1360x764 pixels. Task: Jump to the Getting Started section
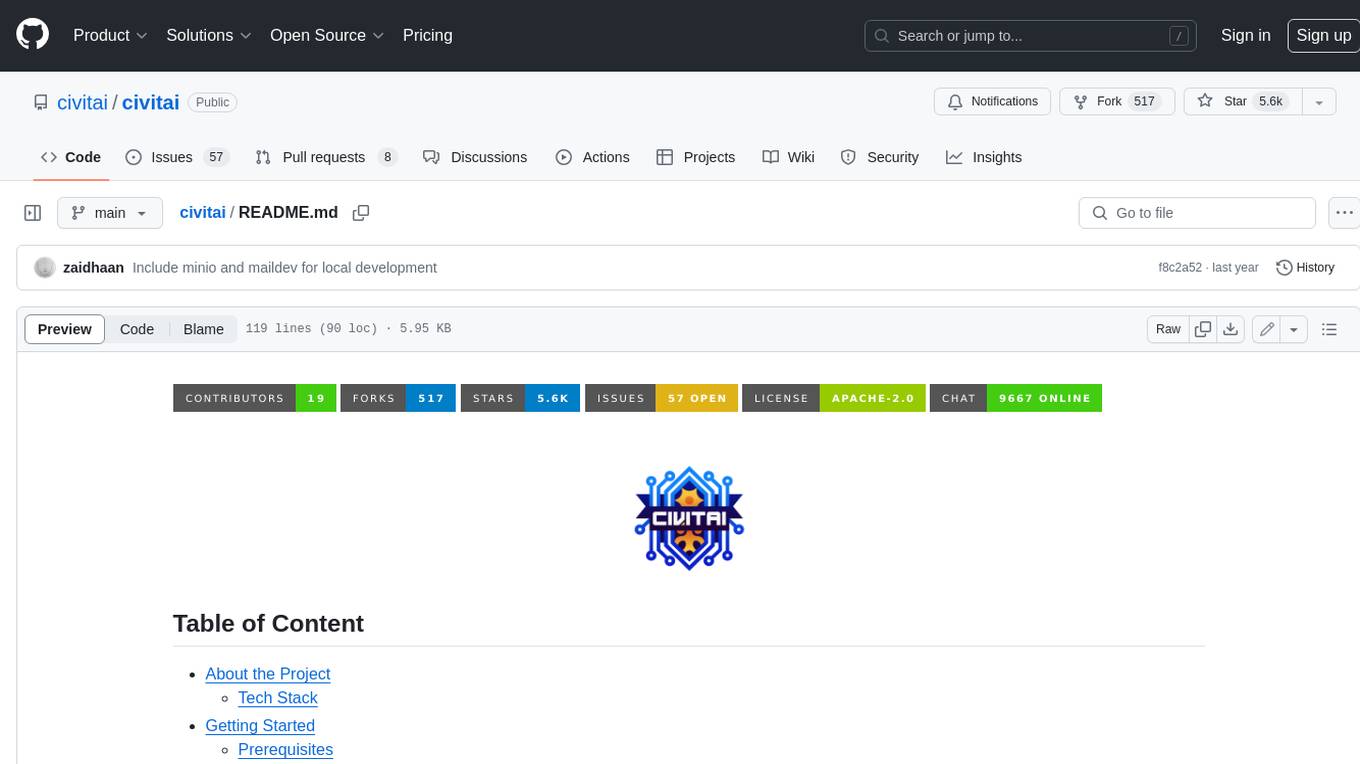click(260, 726)
